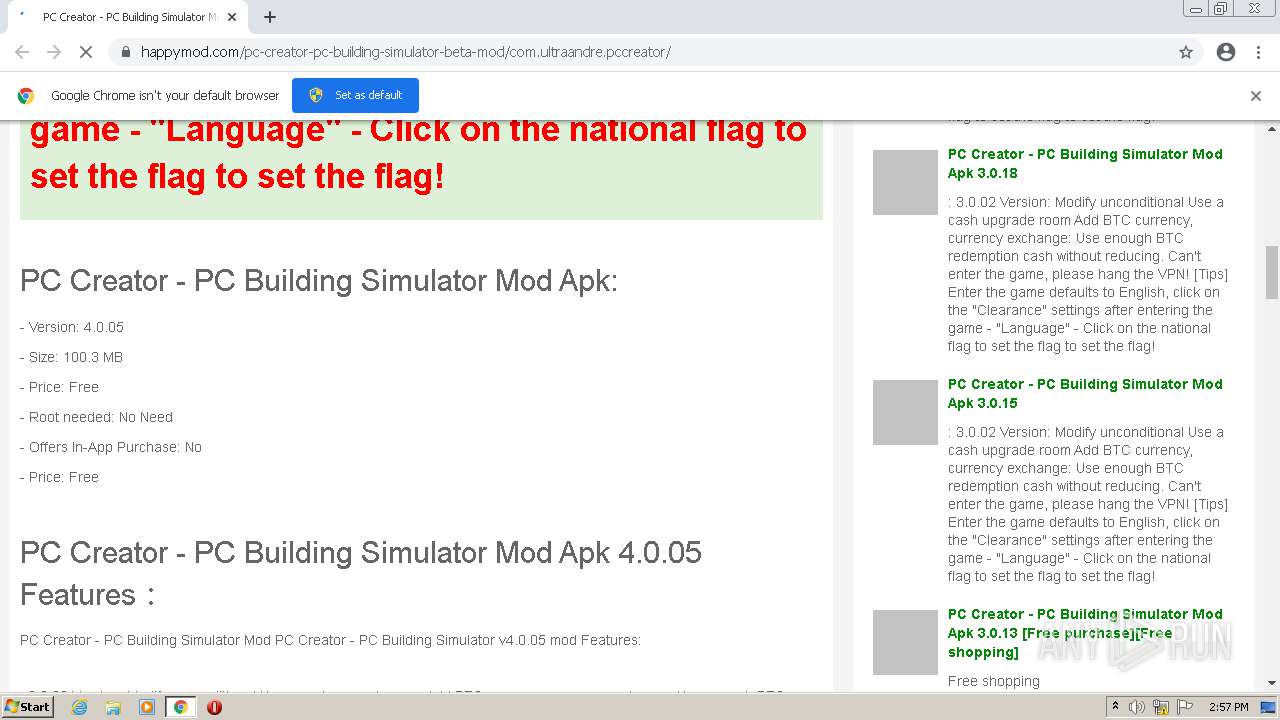Click the 'Free shopping' text in sidebar

[994, 681]
